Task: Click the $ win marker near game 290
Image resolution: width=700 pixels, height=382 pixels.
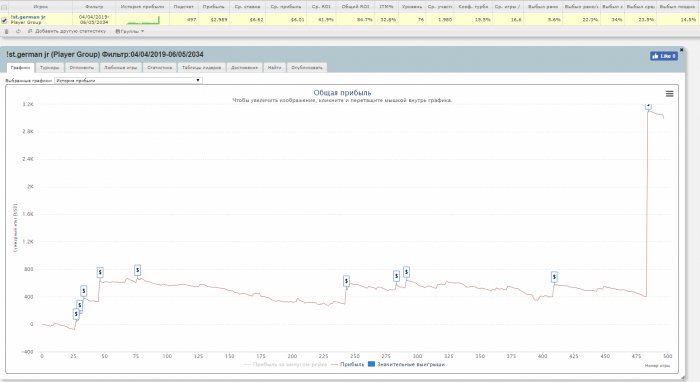Action: click(406, 272)
